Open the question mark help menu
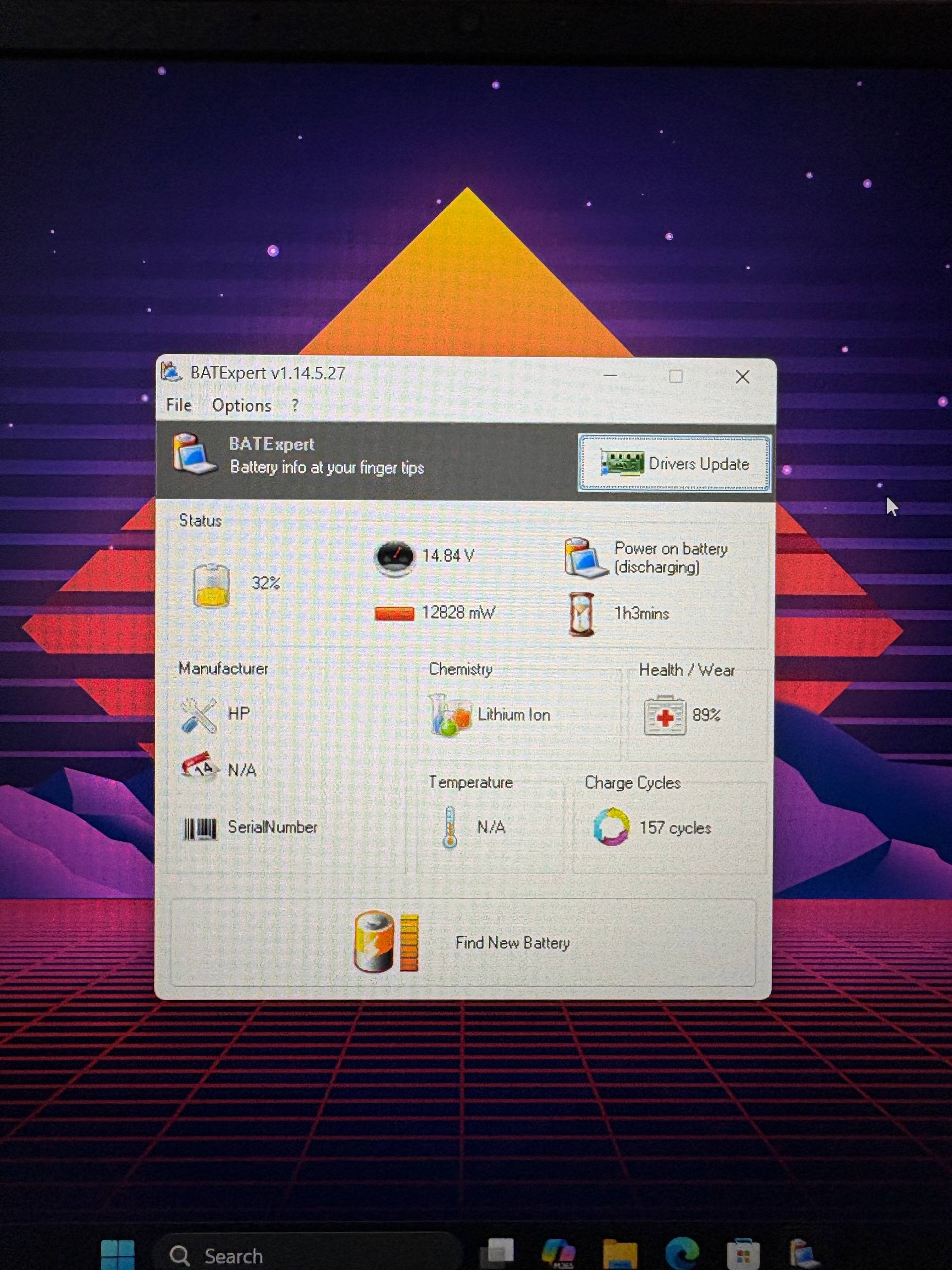The width and height of the screenshot is (952, 1270). click(x=295, y=405)
